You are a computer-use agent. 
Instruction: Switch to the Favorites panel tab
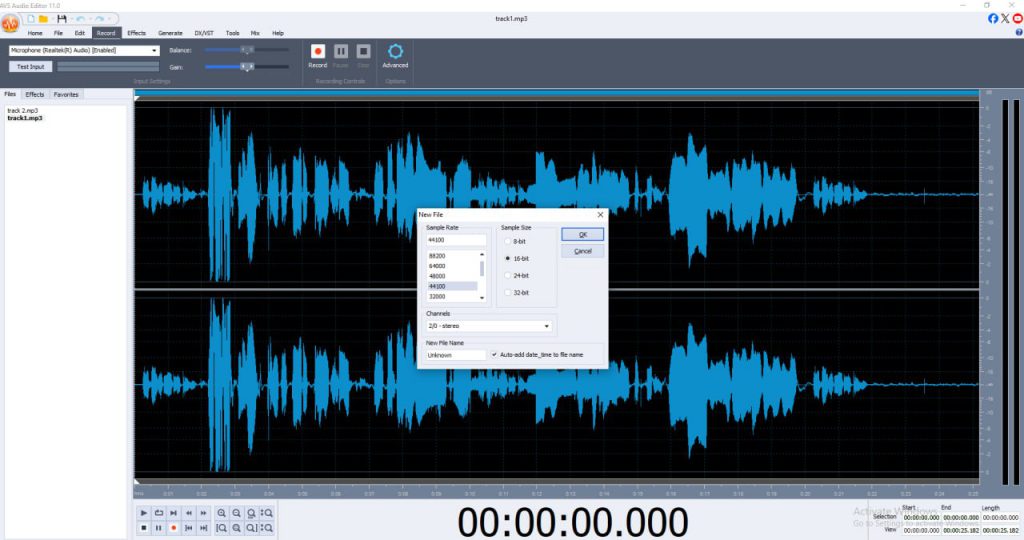click(x=66, y=94)
